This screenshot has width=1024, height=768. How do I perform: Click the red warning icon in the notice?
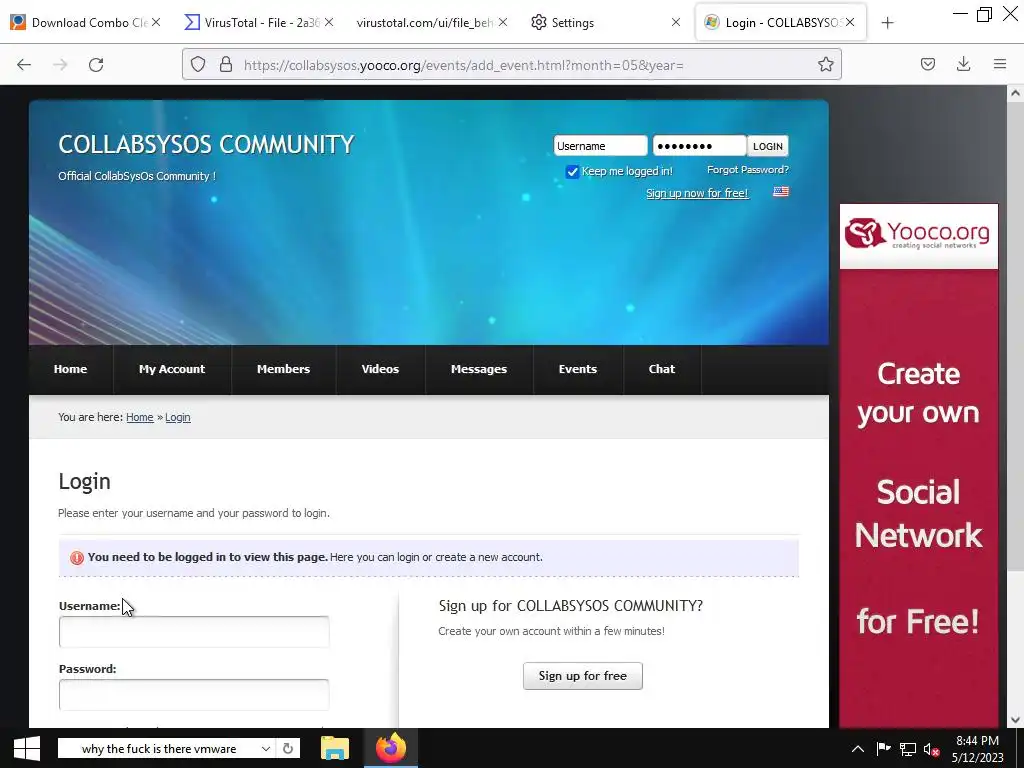77,557
